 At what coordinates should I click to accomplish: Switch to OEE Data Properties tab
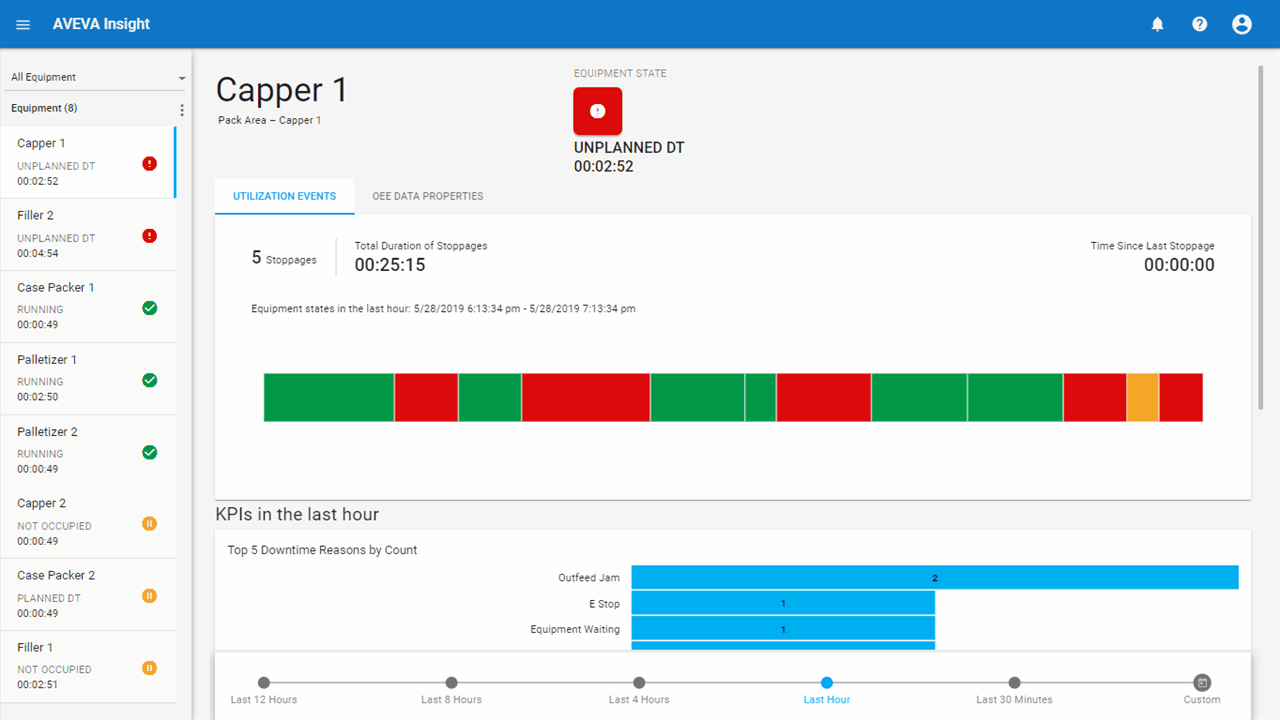(x=427, y=196)
